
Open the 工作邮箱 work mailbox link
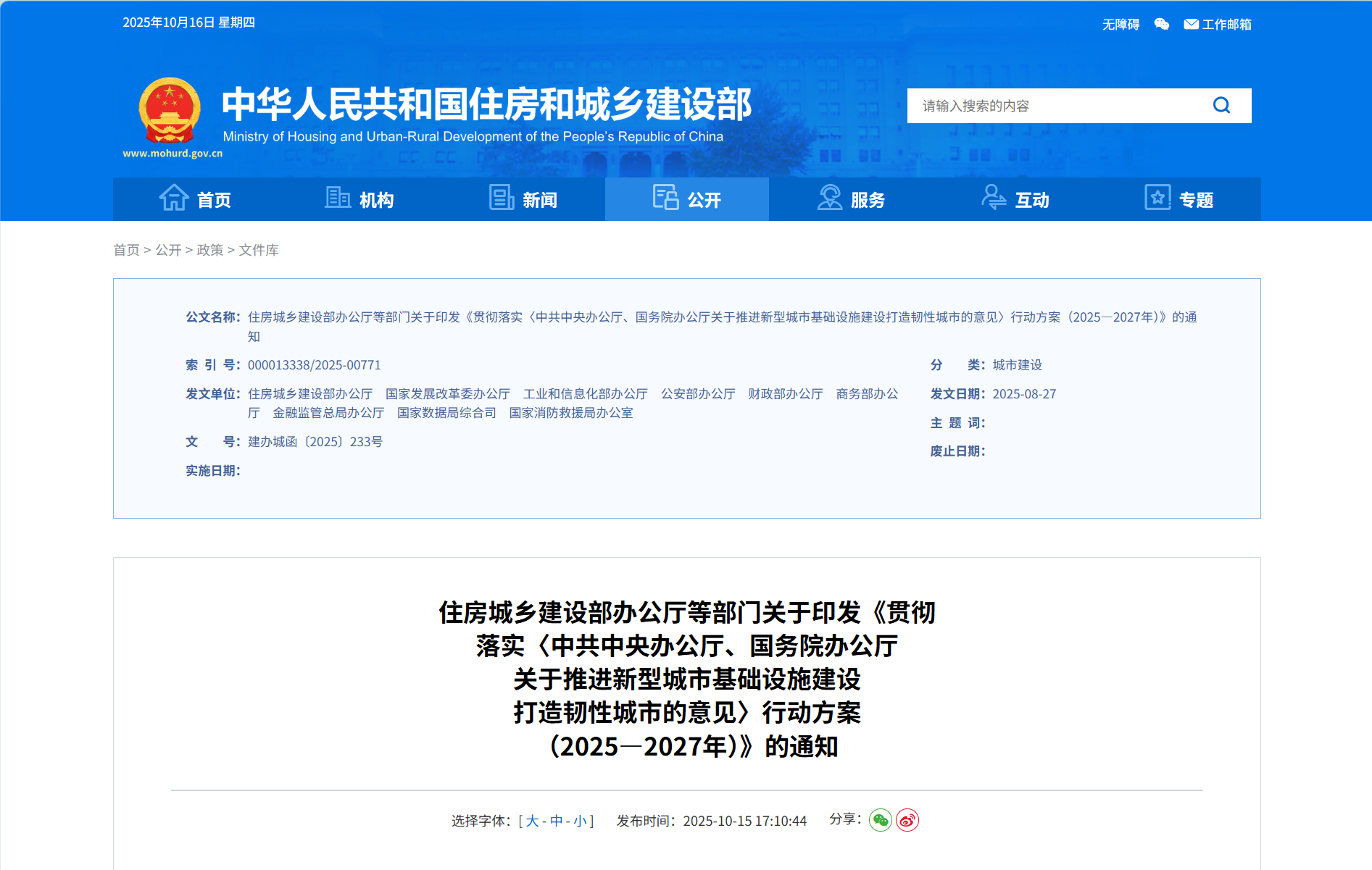click(x=1218, y=24)
